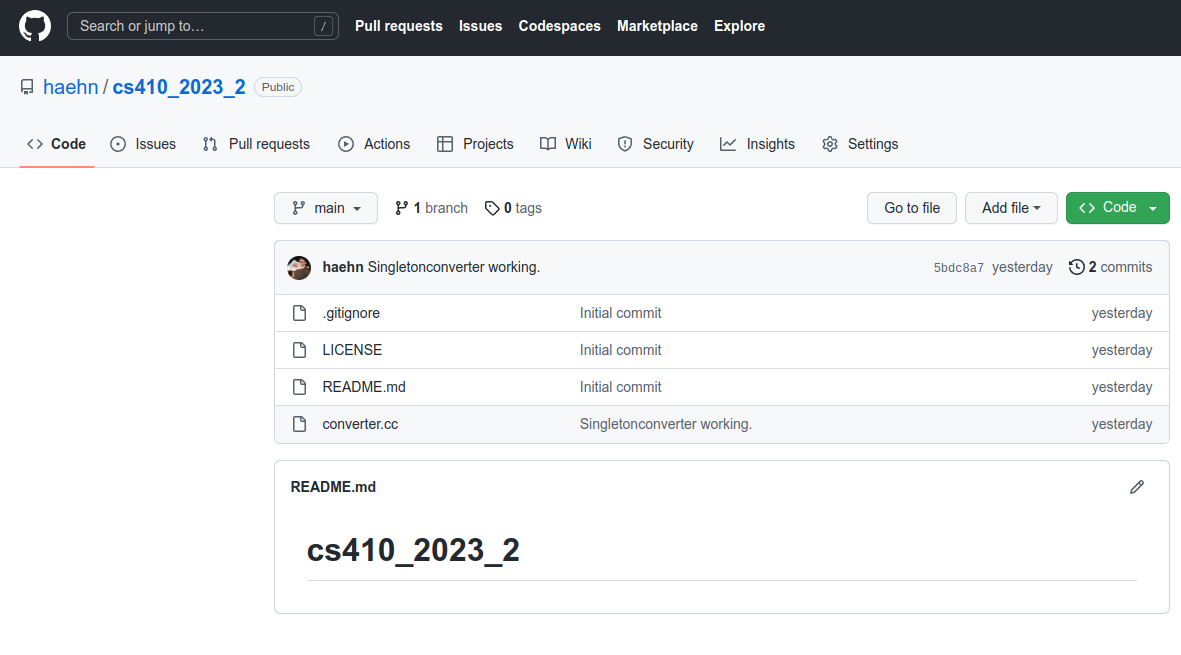Click the repository book icon beside haehn
This screenshot has height=655, width=1181.
click(x=27, y=87)
